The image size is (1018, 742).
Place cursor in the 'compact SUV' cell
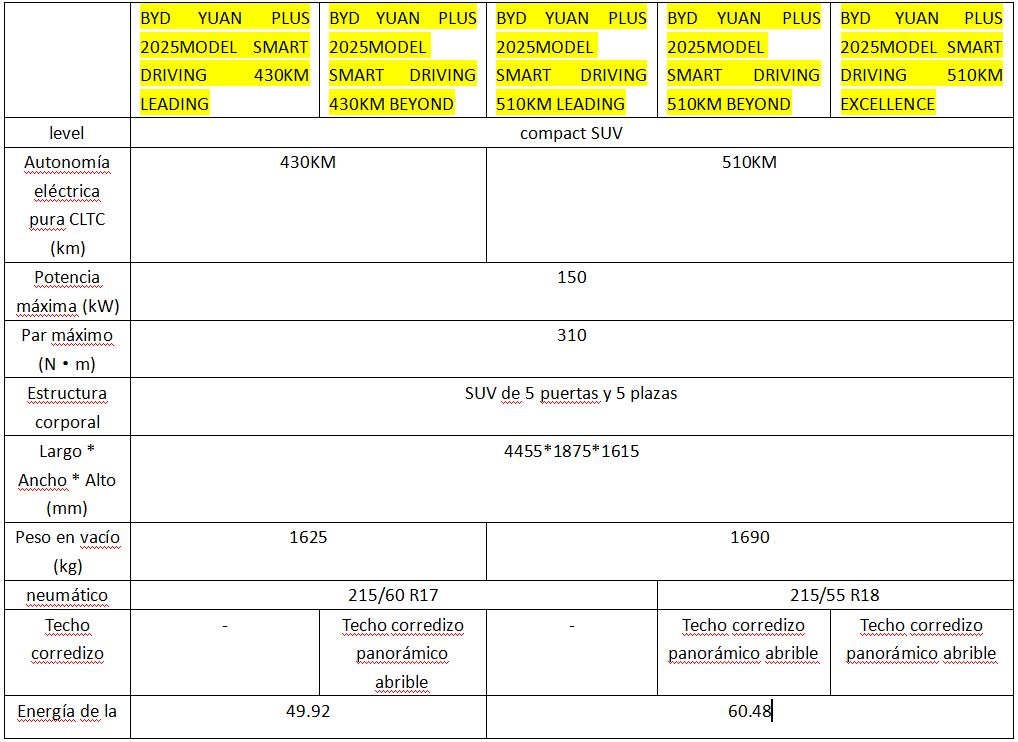pos(571,133)
